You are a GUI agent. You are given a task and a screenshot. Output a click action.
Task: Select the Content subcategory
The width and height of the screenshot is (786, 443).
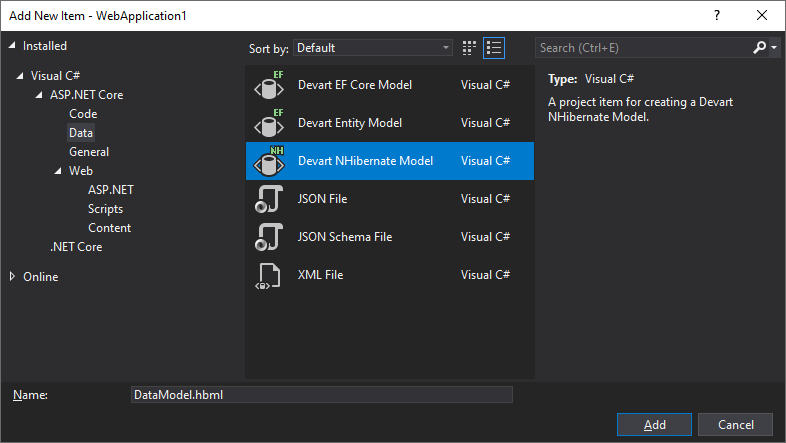(109, 228)
